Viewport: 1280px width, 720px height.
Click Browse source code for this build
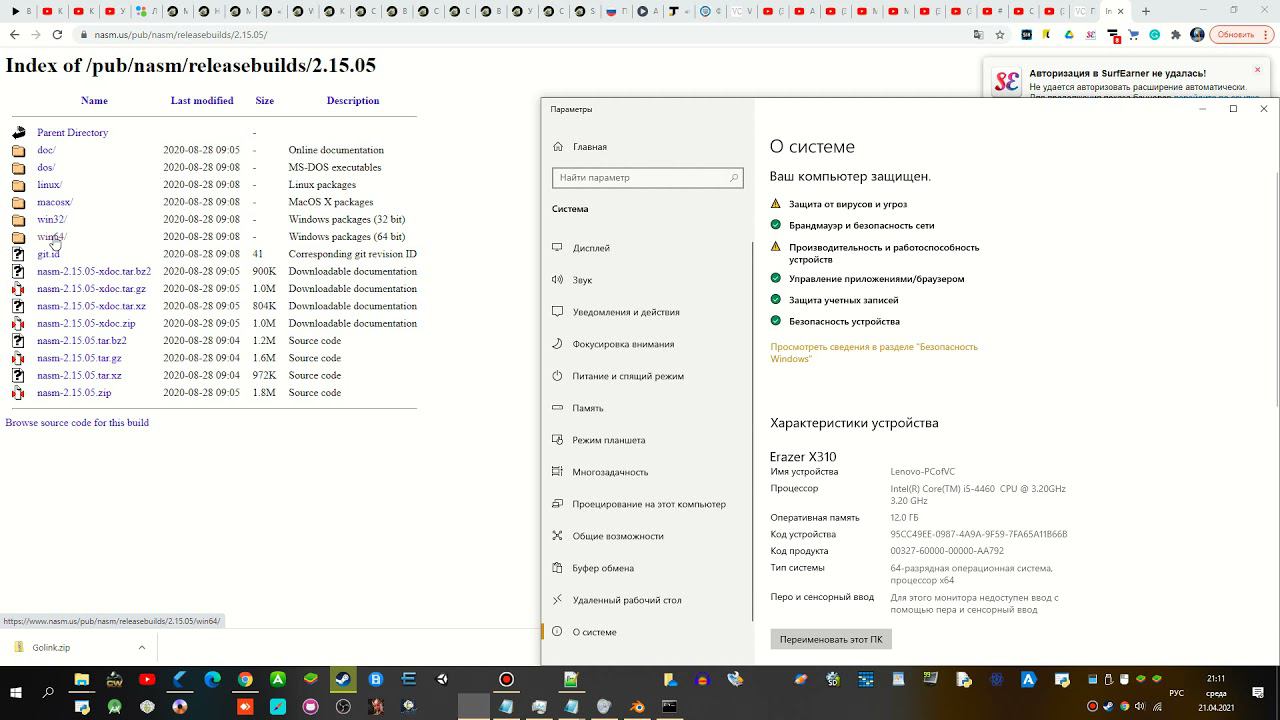coord(77,423)
